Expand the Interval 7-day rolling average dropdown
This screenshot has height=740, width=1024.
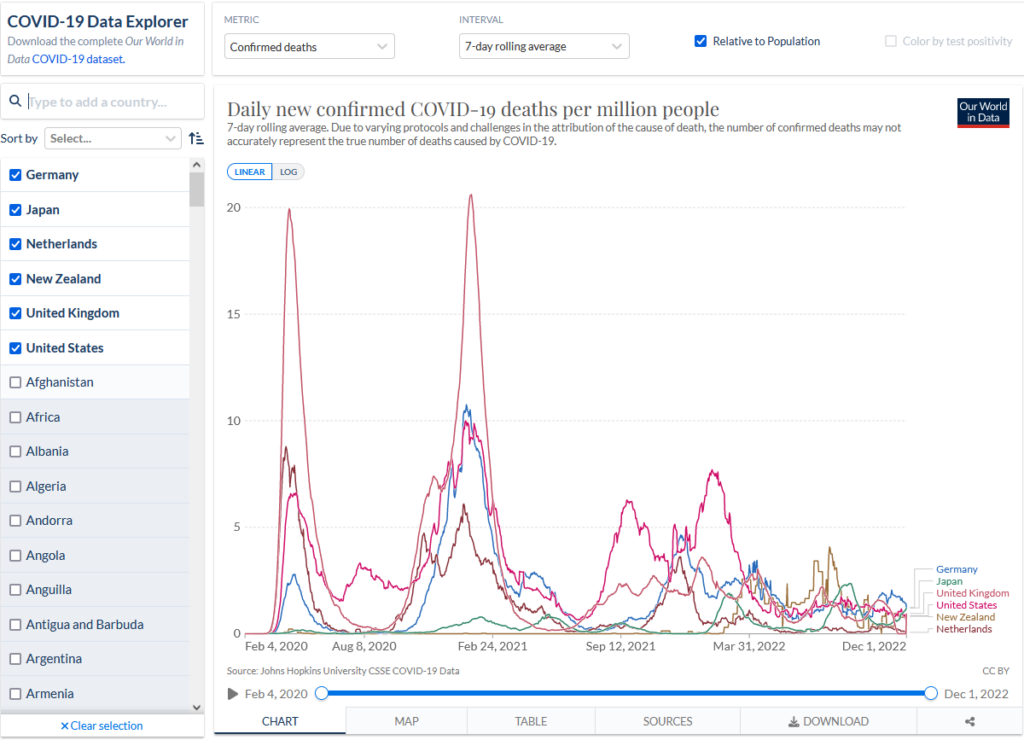click(544, 47)
